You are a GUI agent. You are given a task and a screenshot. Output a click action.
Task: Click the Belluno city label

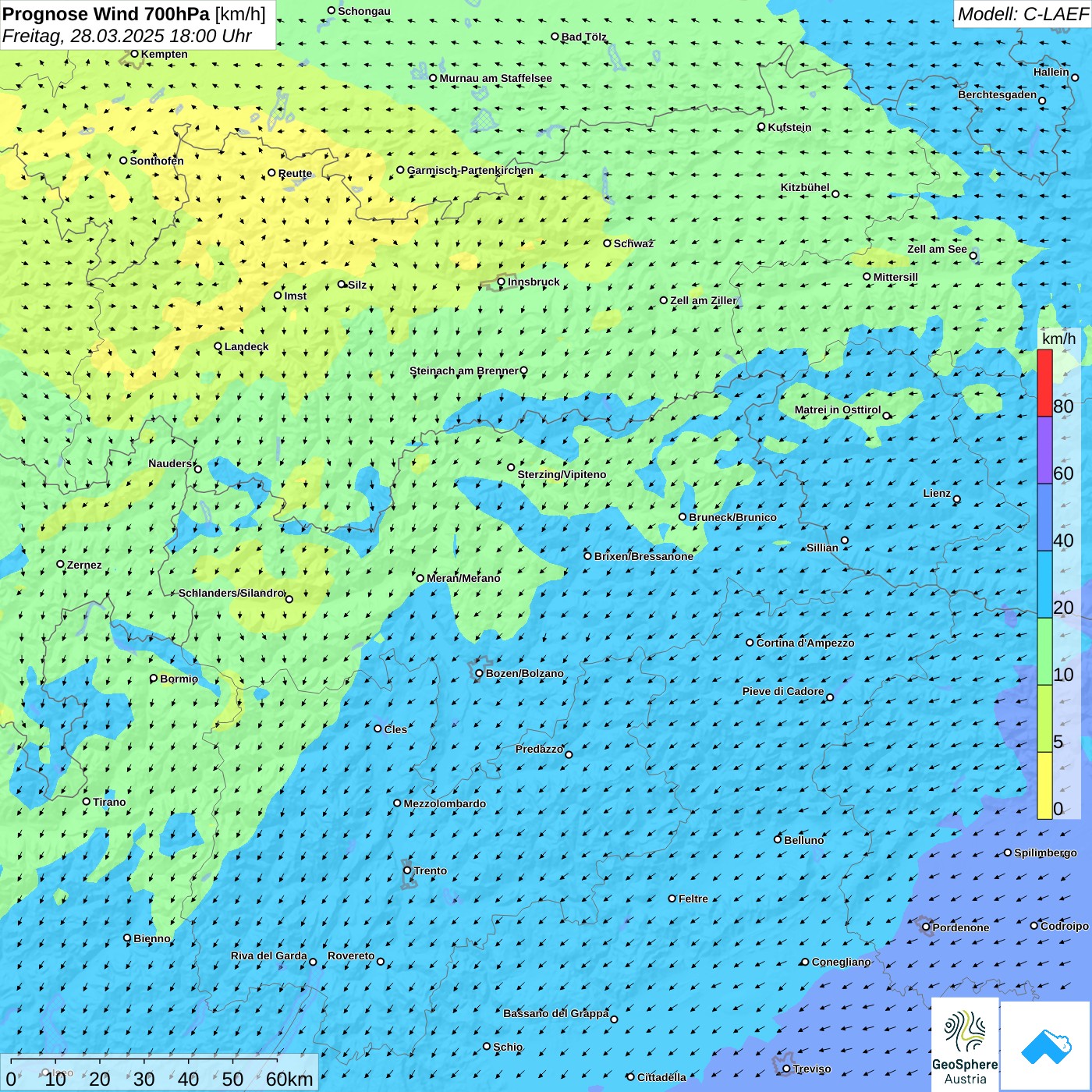pos(803,840)
